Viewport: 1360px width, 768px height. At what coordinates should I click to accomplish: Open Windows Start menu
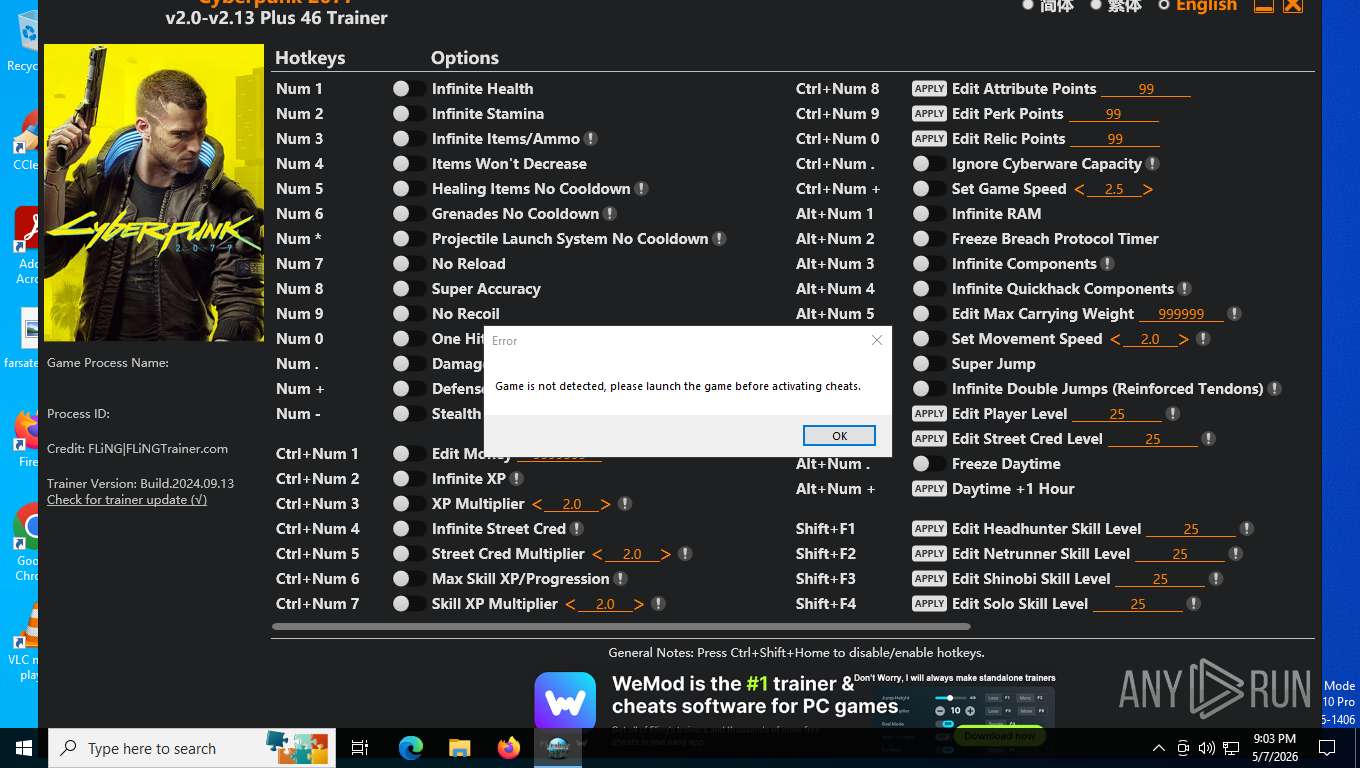(24, 748)
